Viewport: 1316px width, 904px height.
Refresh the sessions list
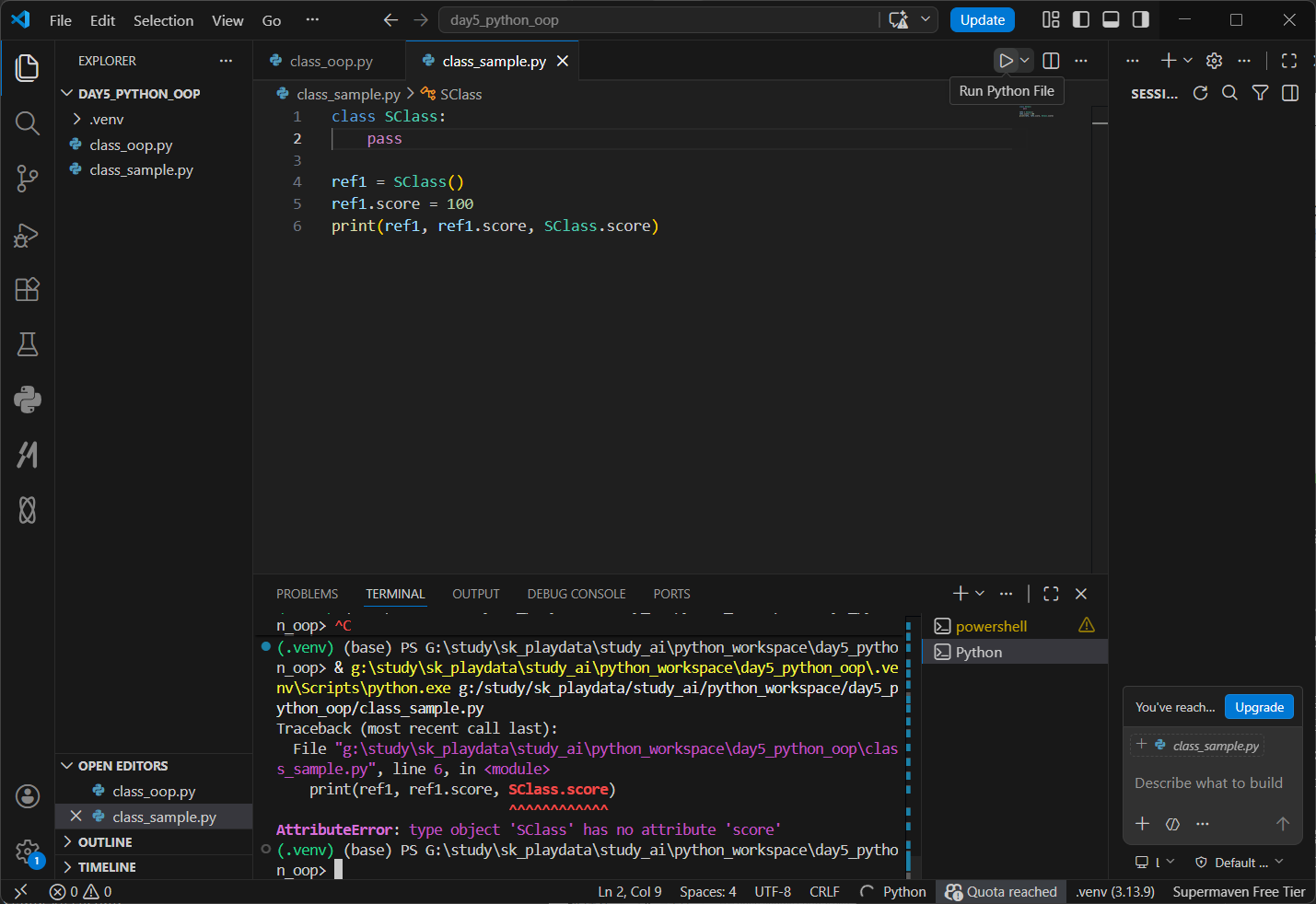(x=1200, y=93)
